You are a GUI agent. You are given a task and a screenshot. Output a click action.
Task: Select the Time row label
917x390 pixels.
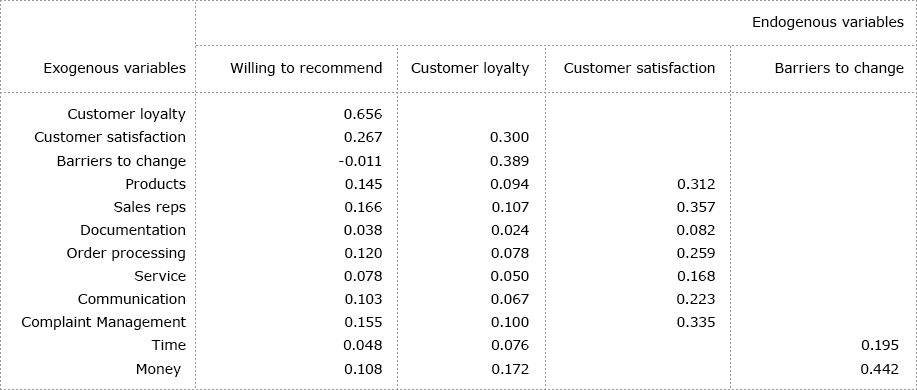click(x=168, y=346)
